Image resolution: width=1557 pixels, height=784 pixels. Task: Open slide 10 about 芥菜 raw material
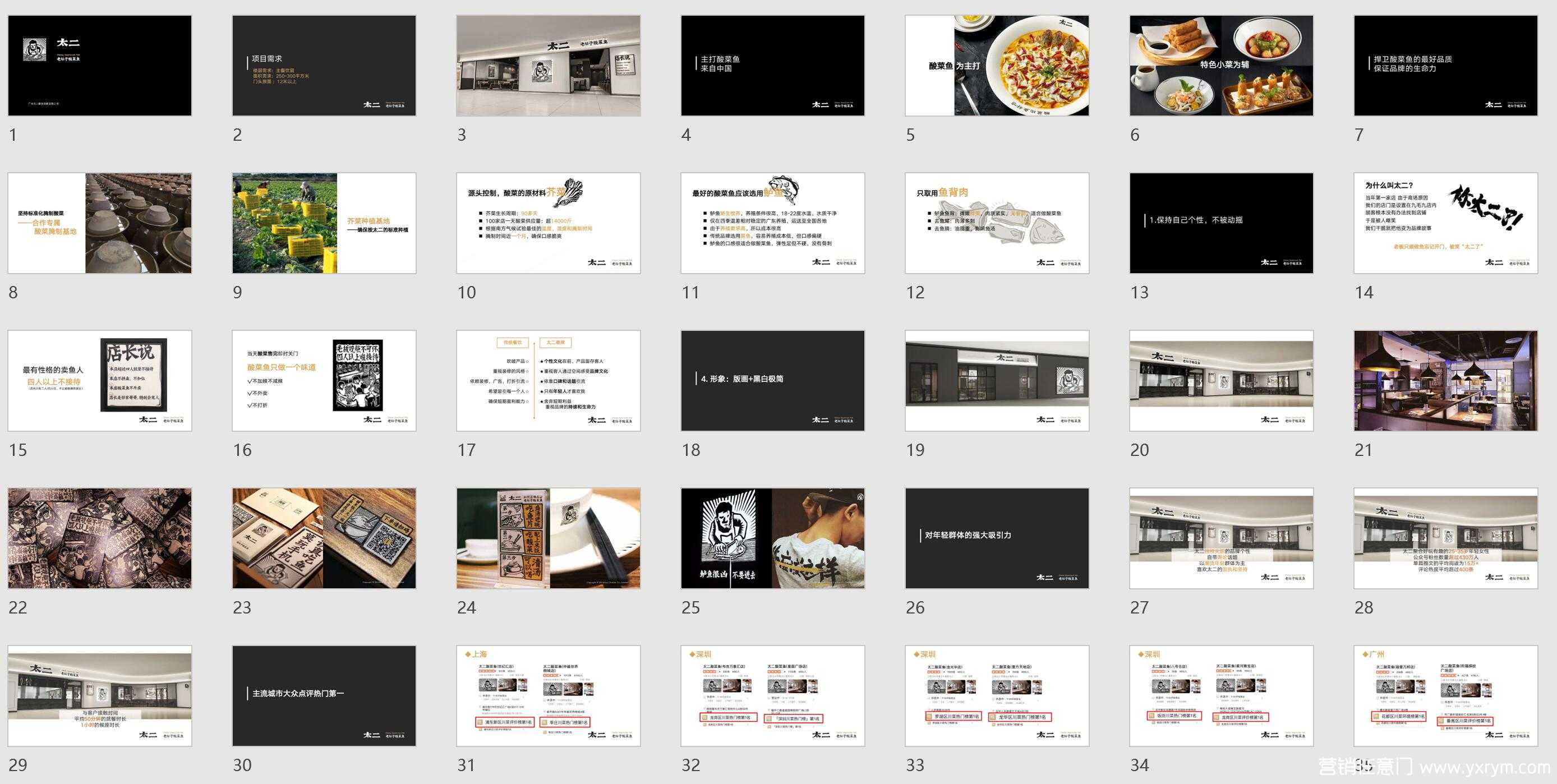click(548, 223)
